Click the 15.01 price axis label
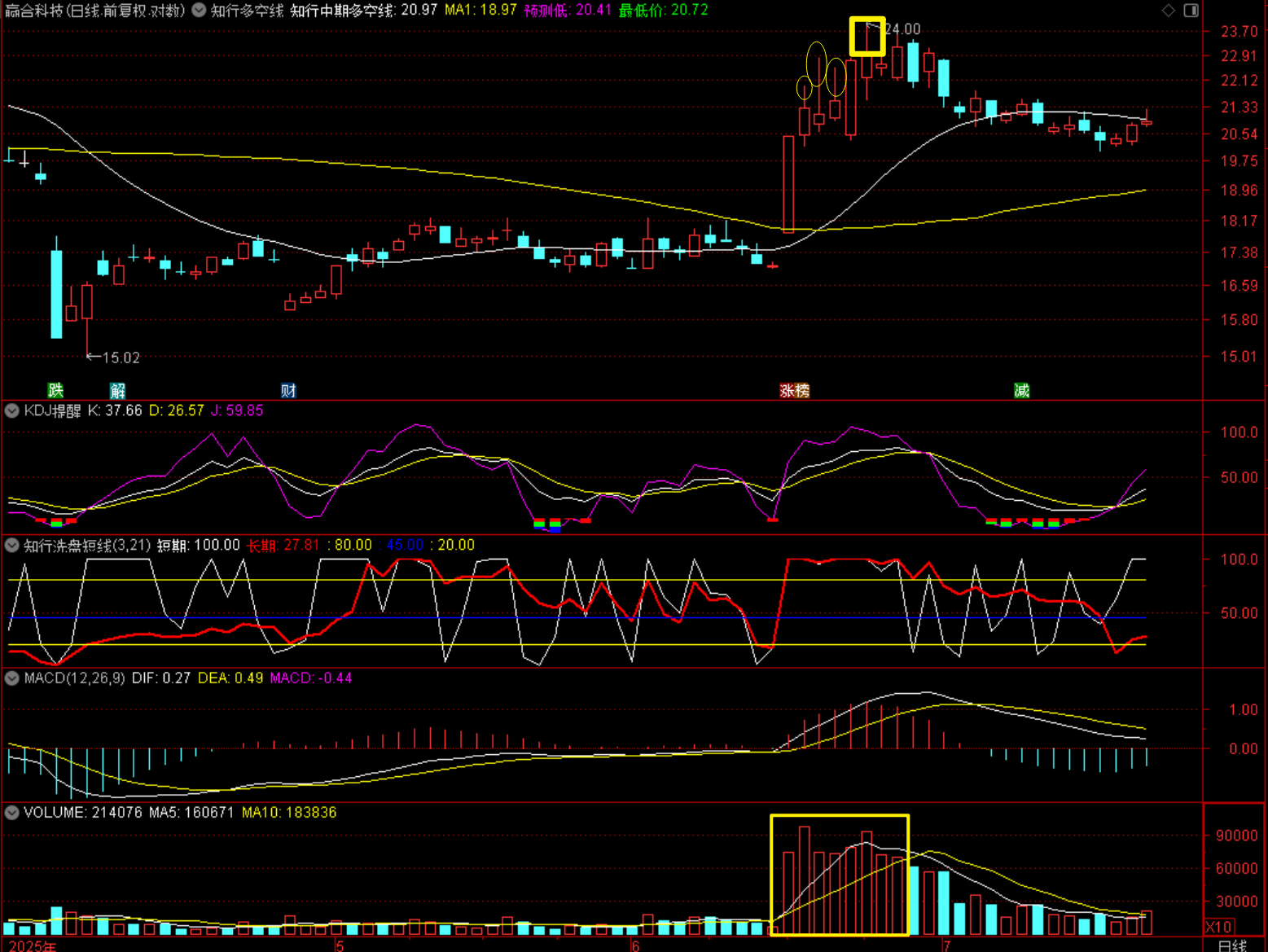Image resolution: width=1268 pixels, height=952 pixels. tap(1239, 356)
